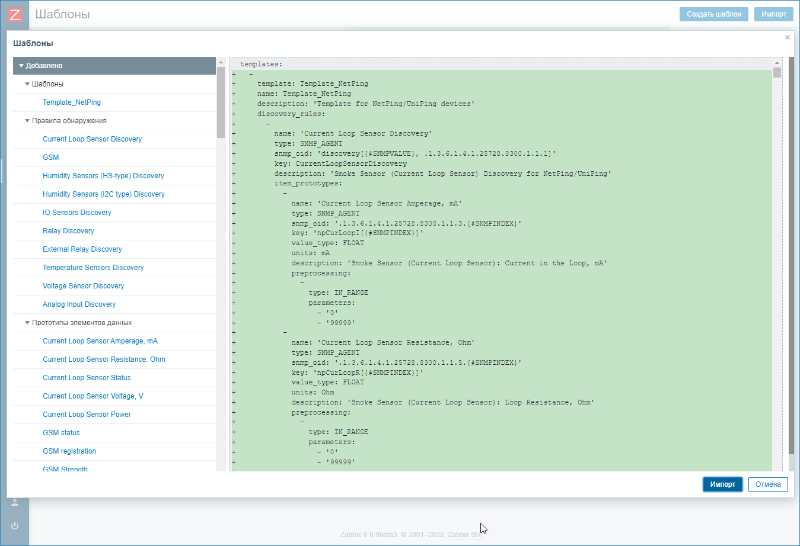Click the tree panel scrollbar thumb
Viewport: 800px width, 546px height.
[221, 102]
